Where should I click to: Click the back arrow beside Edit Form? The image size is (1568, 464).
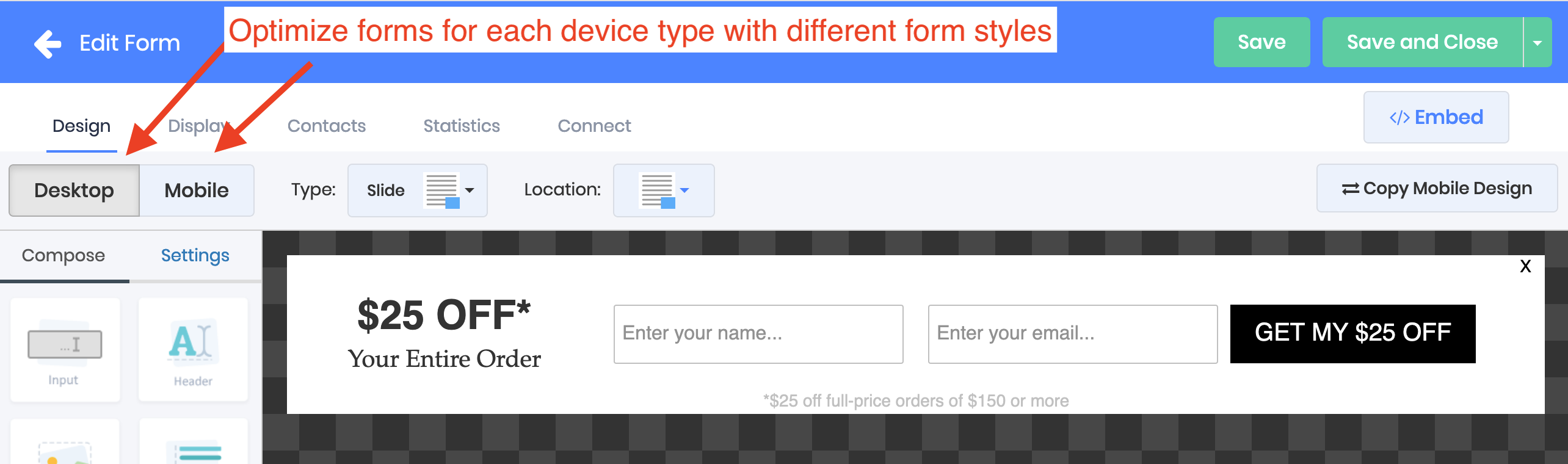tap(48, 44)
